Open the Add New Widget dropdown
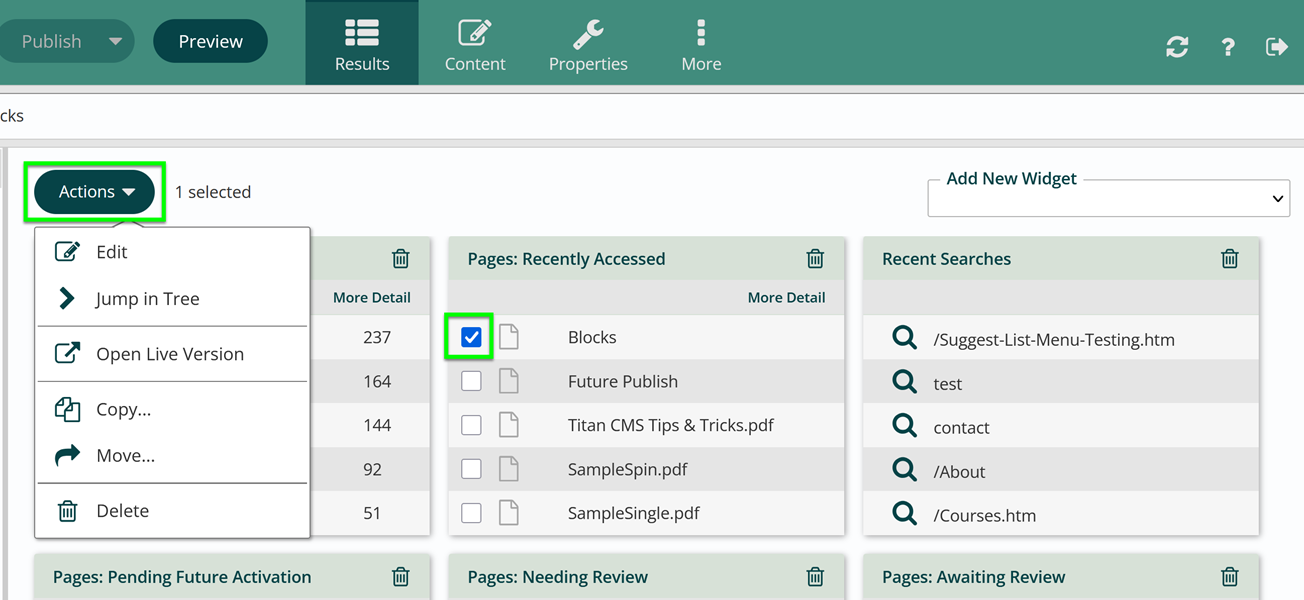Viewport: 1304px width, 600px height. click(1108, 198)
